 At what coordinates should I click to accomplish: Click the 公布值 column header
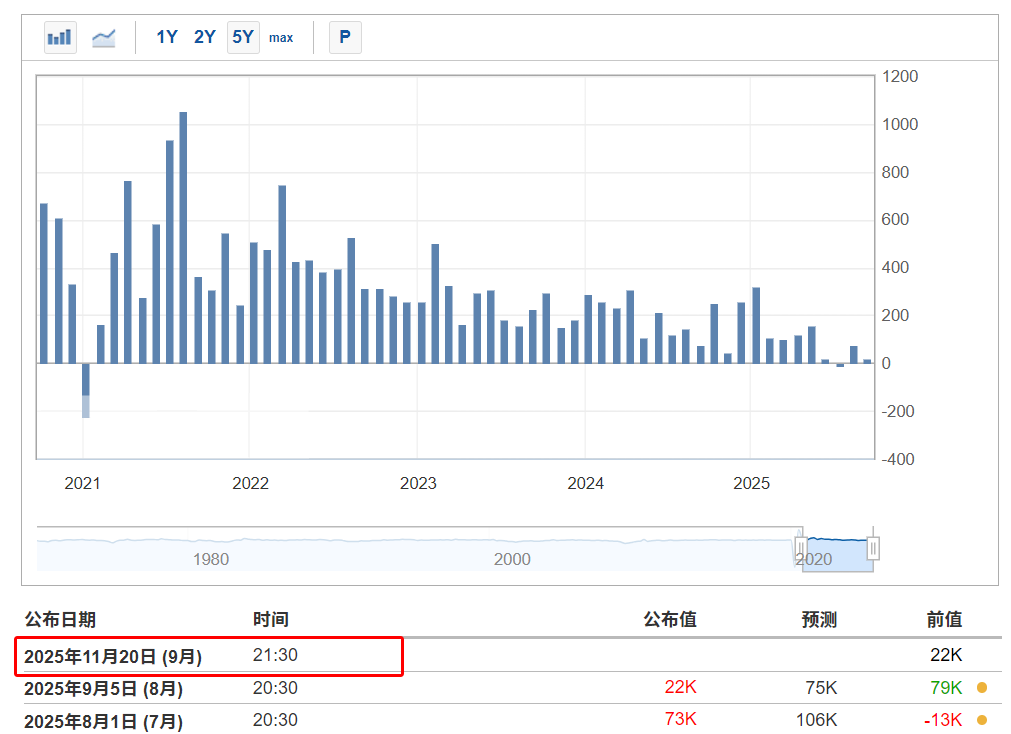[x=669, y=620]
